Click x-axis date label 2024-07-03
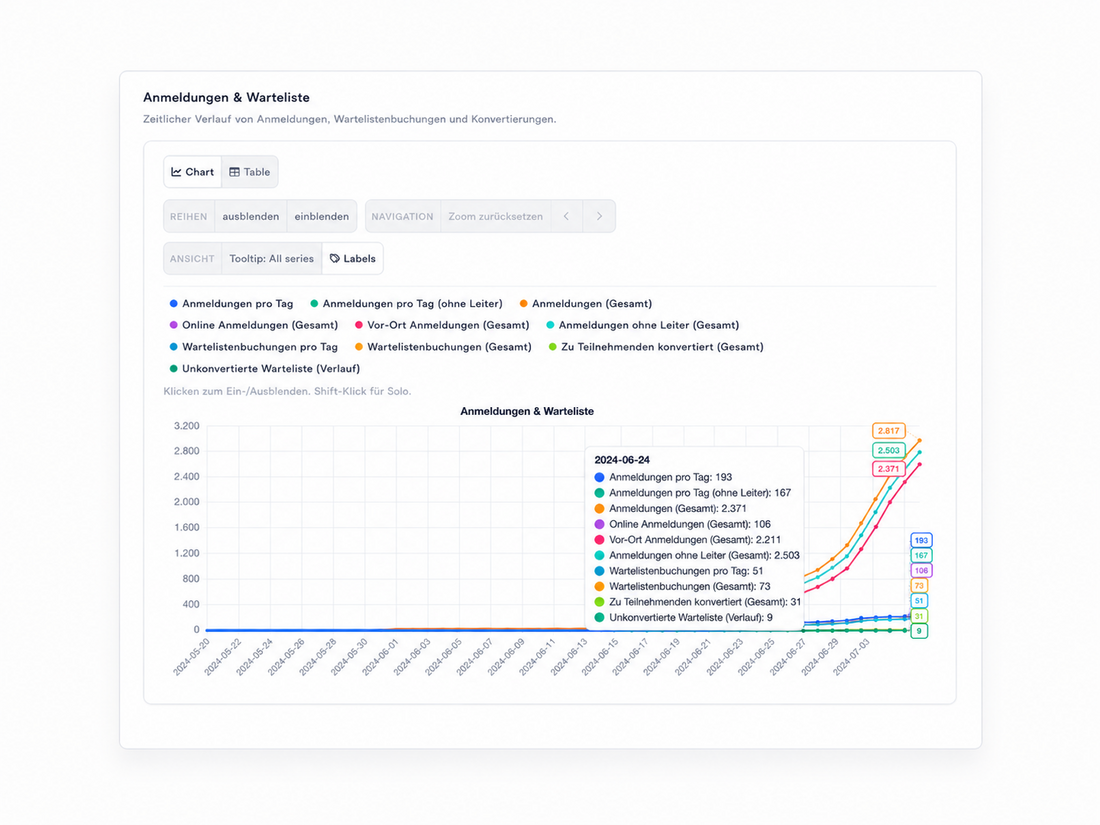This screenshot has height=825, width=1100. click(x=851, y=657)
